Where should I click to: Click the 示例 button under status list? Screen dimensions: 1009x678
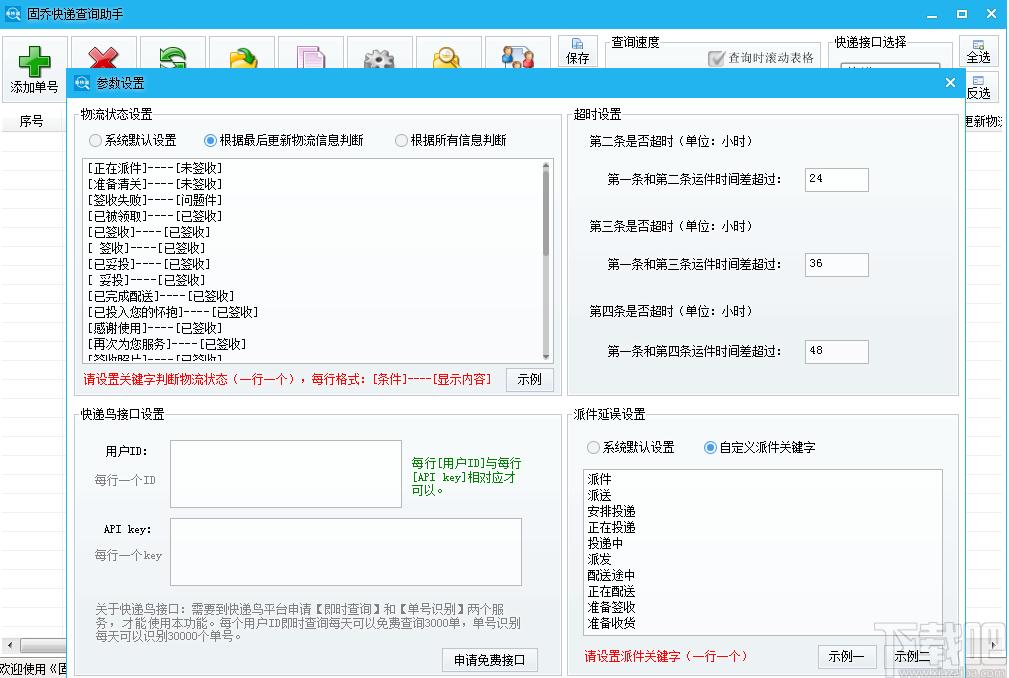[x=530, y=380]
